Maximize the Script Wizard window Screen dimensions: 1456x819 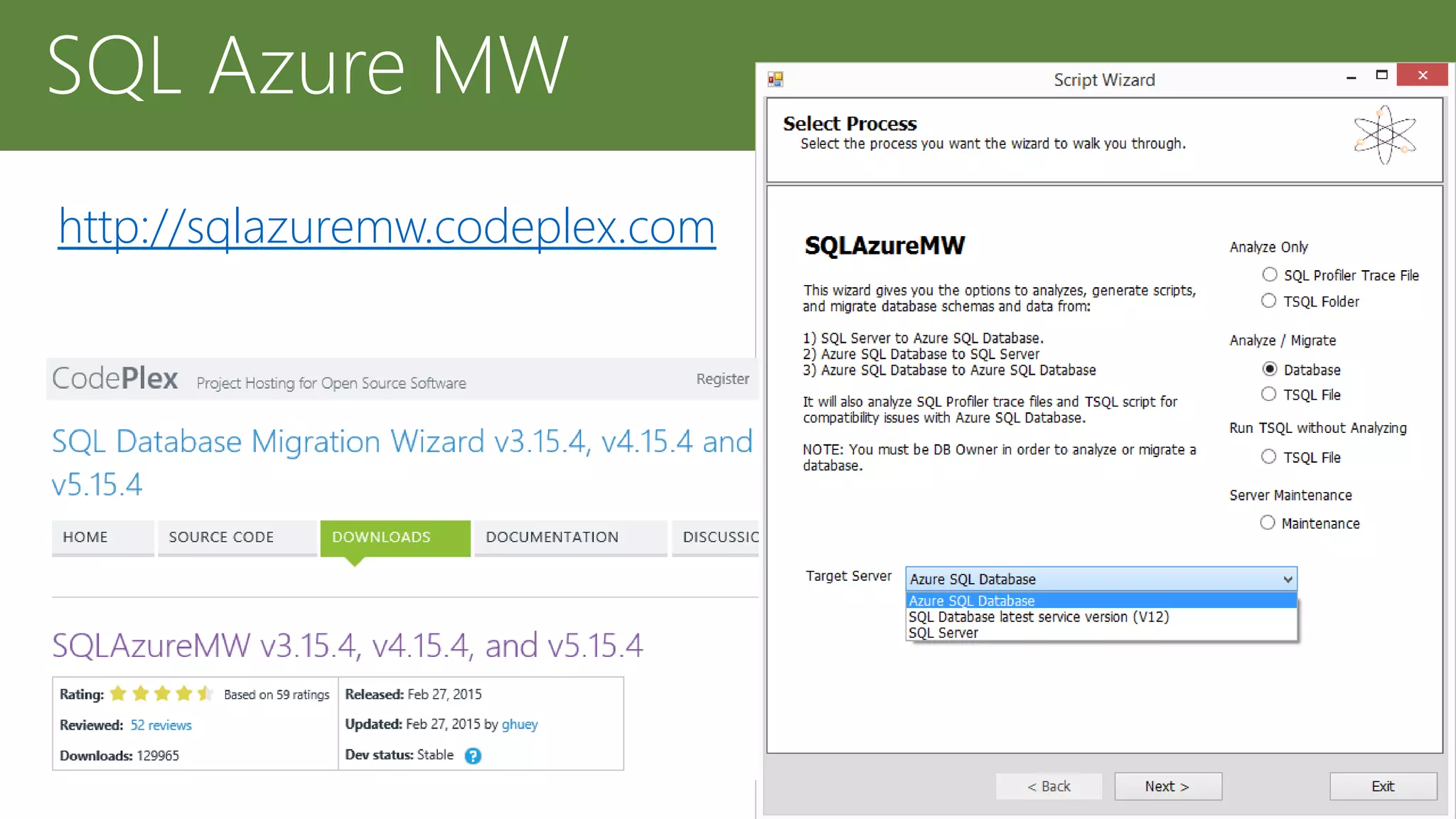pos(1381,75)
